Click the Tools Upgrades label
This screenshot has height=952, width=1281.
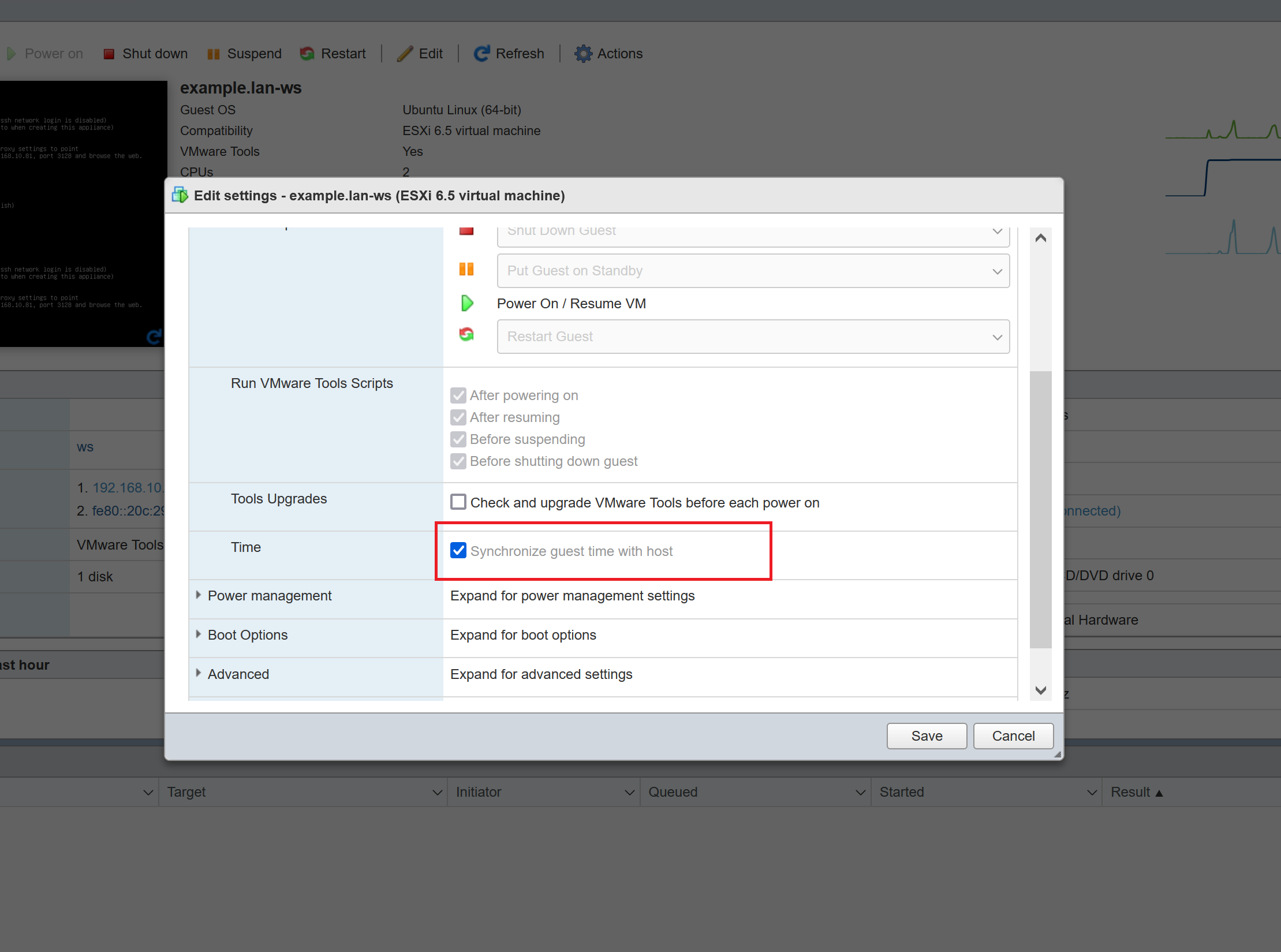[279, 499]
